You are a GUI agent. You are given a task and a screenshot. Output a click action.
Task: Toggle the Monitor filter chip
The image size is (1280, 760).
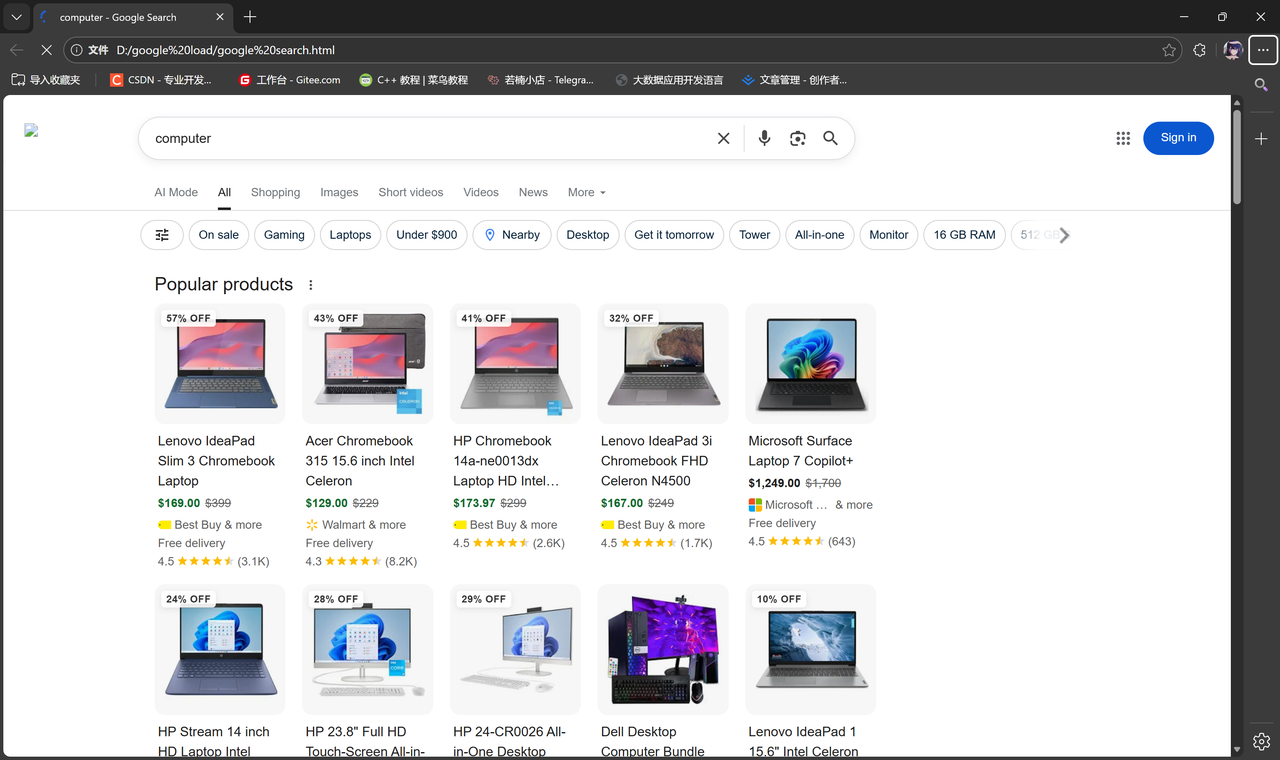pos(889,235)
